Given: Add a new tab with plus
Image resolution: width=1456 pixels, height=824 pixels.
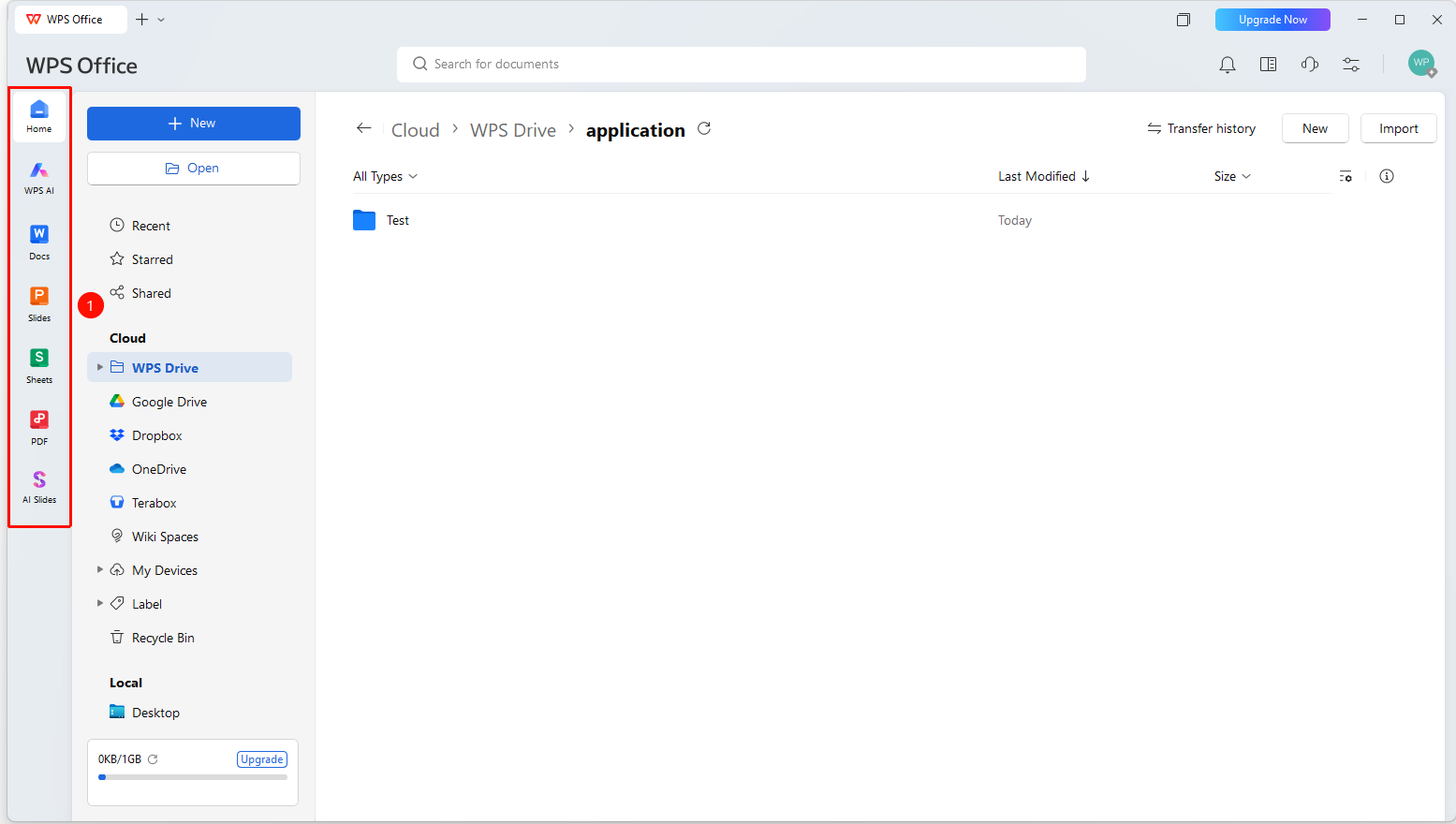Looking at the screenshot, I should tap(141, 19).
